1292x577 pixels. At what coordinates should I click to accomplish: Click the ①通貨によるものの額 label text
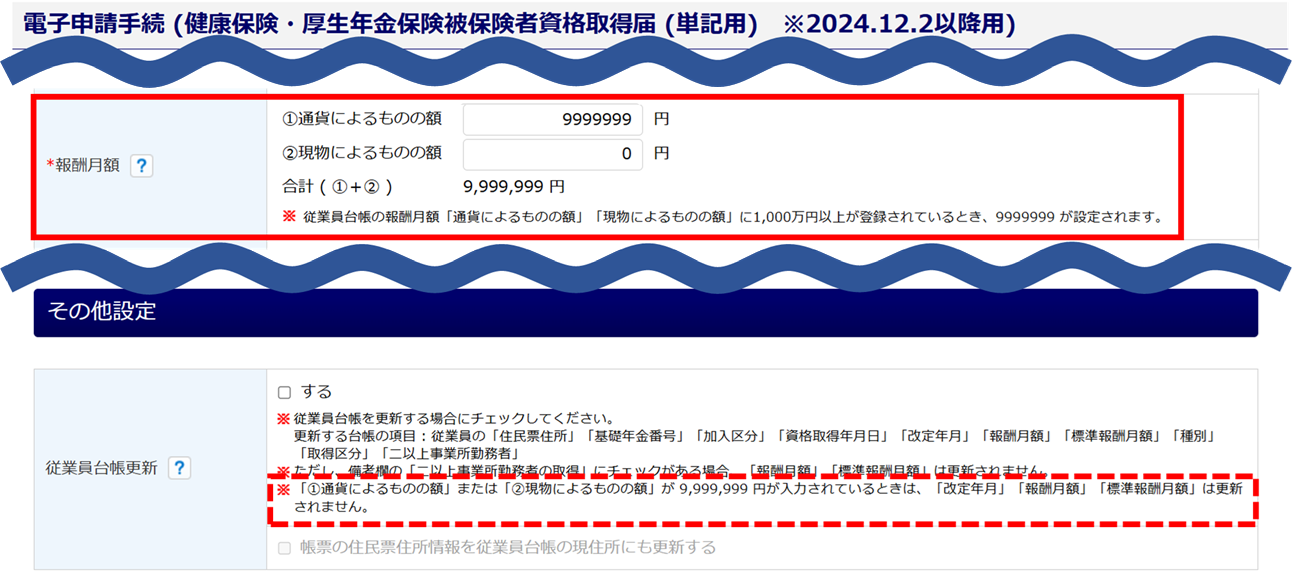tap(362, 119)
